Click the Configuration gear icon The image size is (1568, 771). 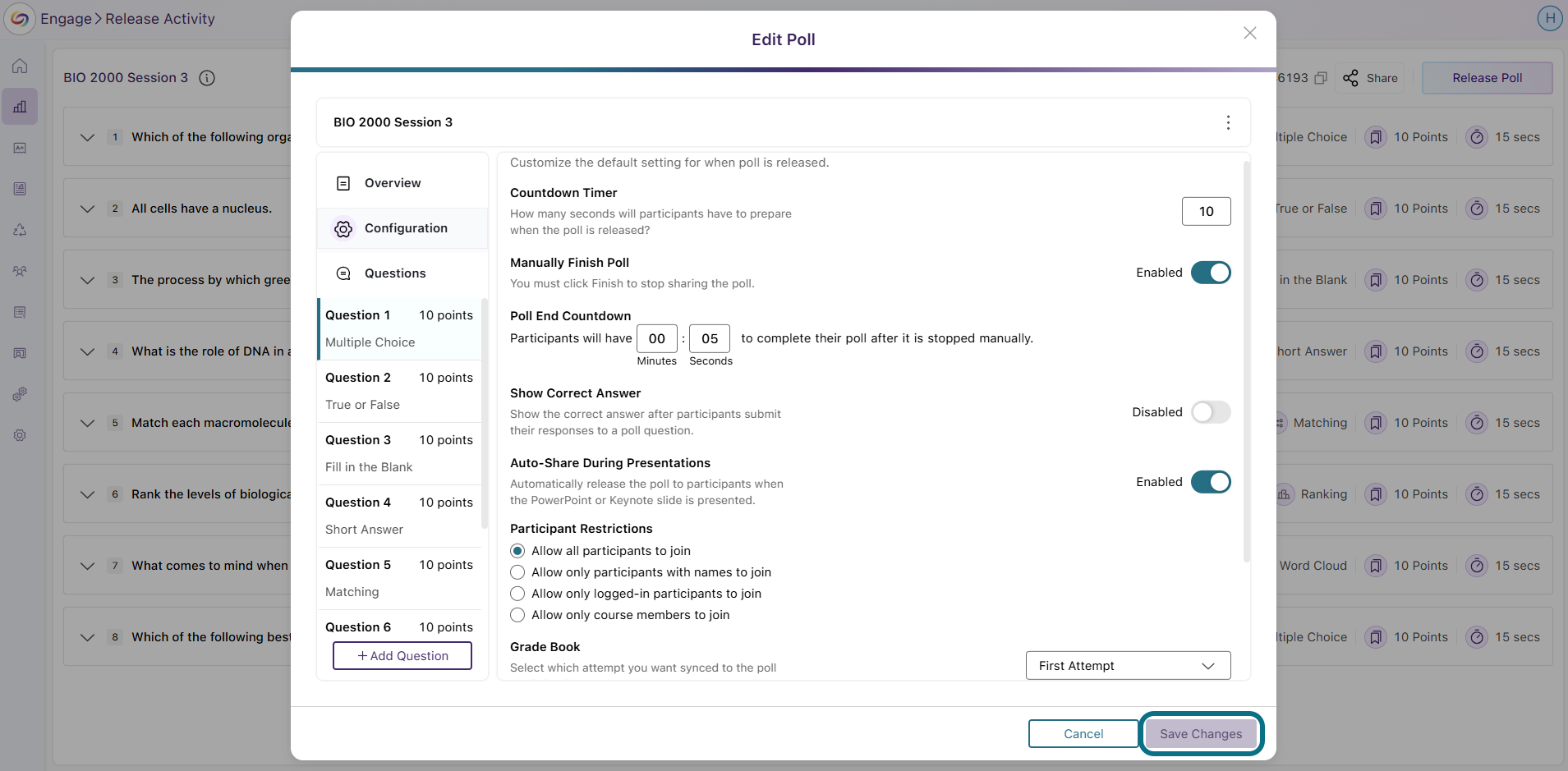coord(343,228)
